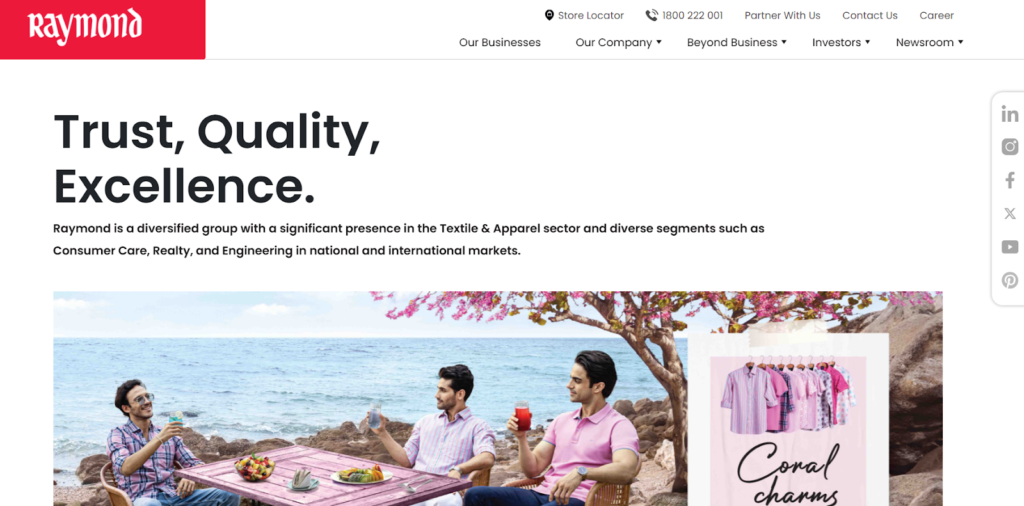Image resolution: width=1024 pixels, height=506 pixels.
Task: Open Raymond's LinkedIn page icon
Action: [1010, 114]
